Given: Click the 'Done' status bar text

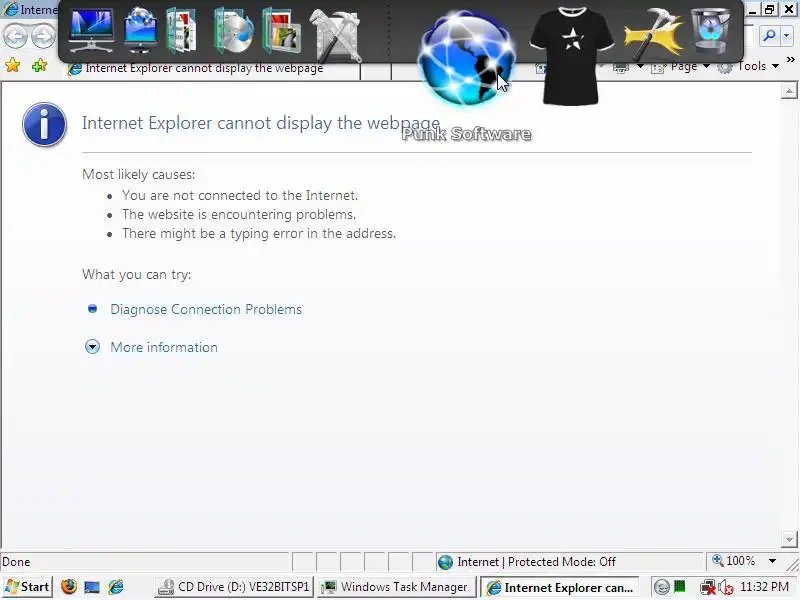Looking at the screenshot, I should click(x=16, y=562).
